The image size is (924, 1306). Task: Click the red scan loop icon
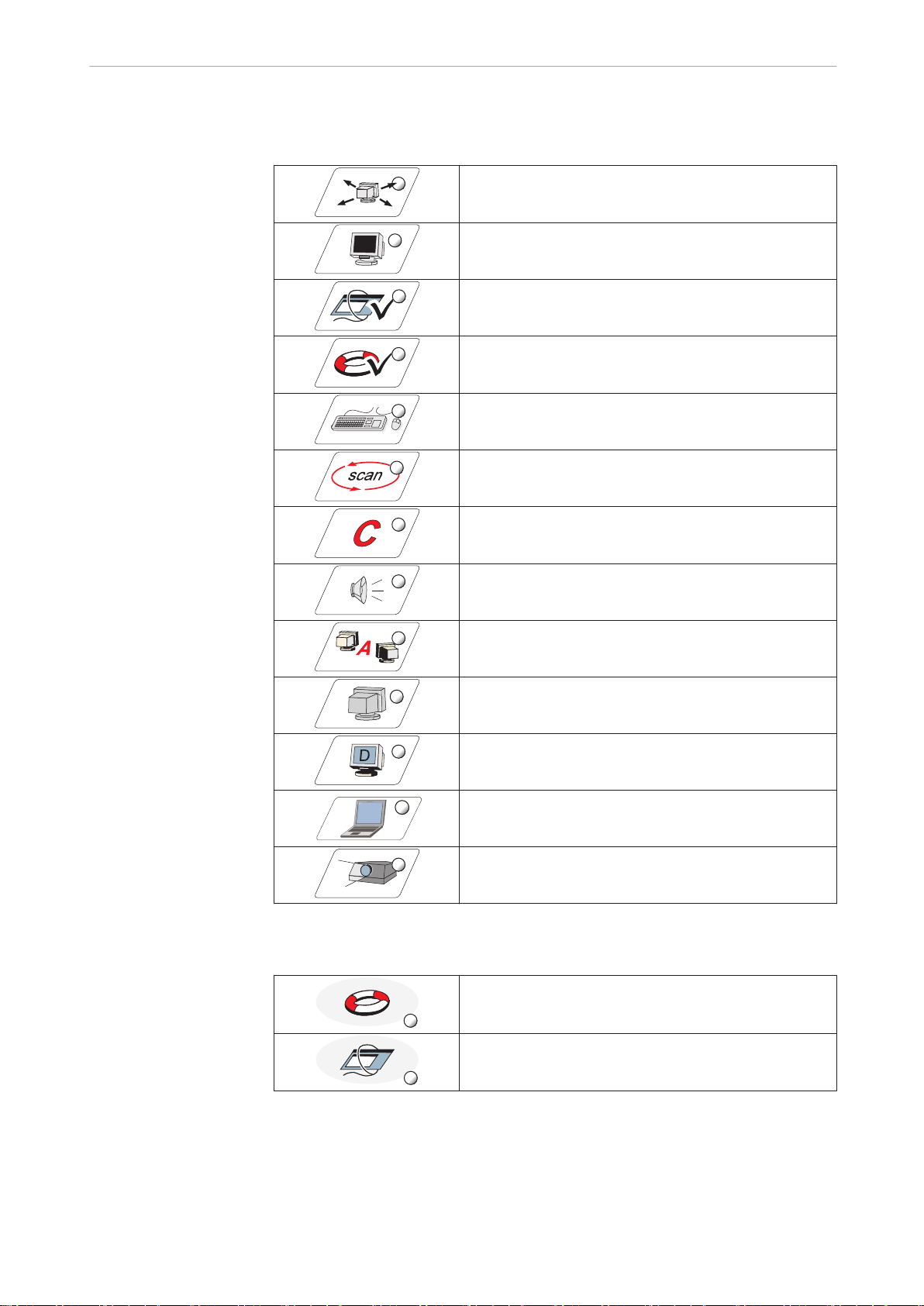pos(364,476)
